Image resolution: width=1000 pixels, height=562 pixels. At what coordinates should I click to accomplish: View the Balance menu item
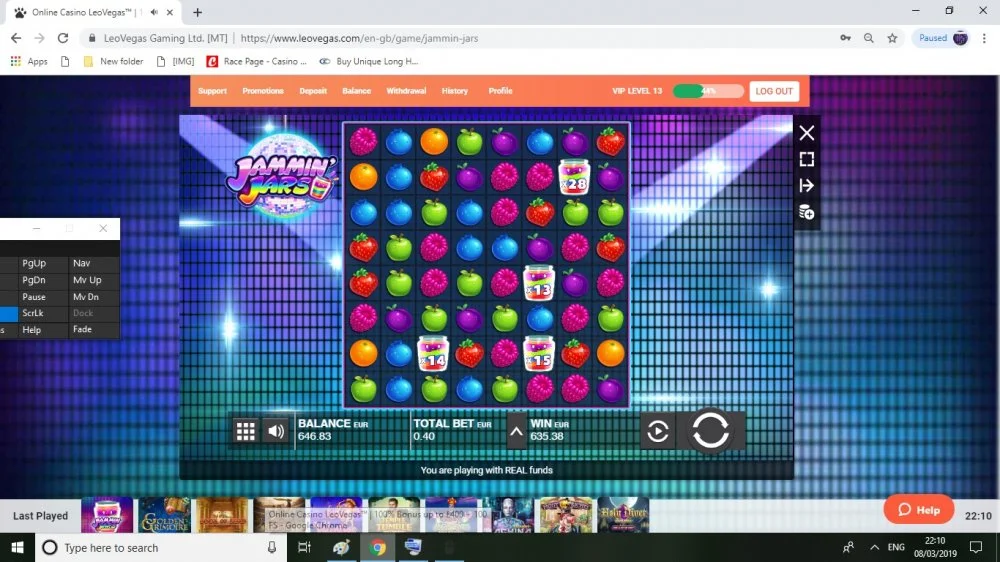[x=357, y=91]
